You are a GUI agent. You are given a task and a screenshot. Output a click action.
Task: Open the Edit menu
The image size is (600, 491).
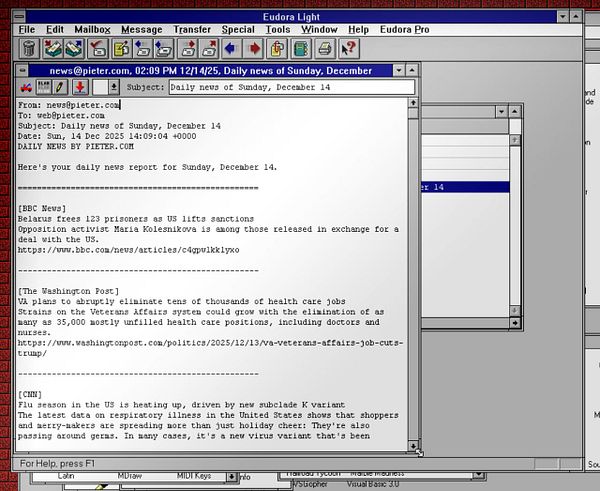pos(55,30)
